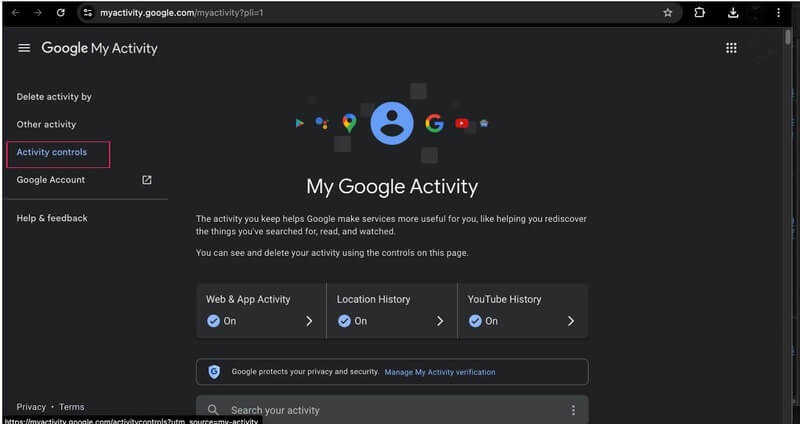Open the Privacy link

coord(31,407)
